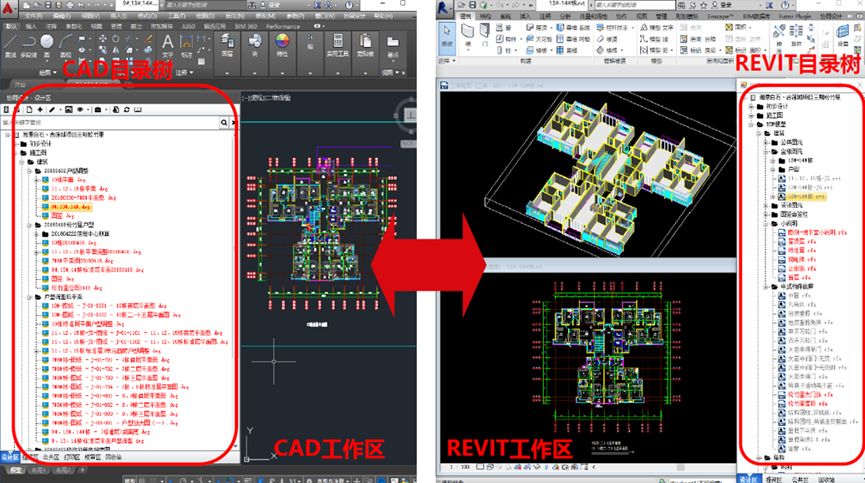
Task: Expand the 视图 view panel dropdown in AutoCAD ribbon
Action: pos(392,72)
